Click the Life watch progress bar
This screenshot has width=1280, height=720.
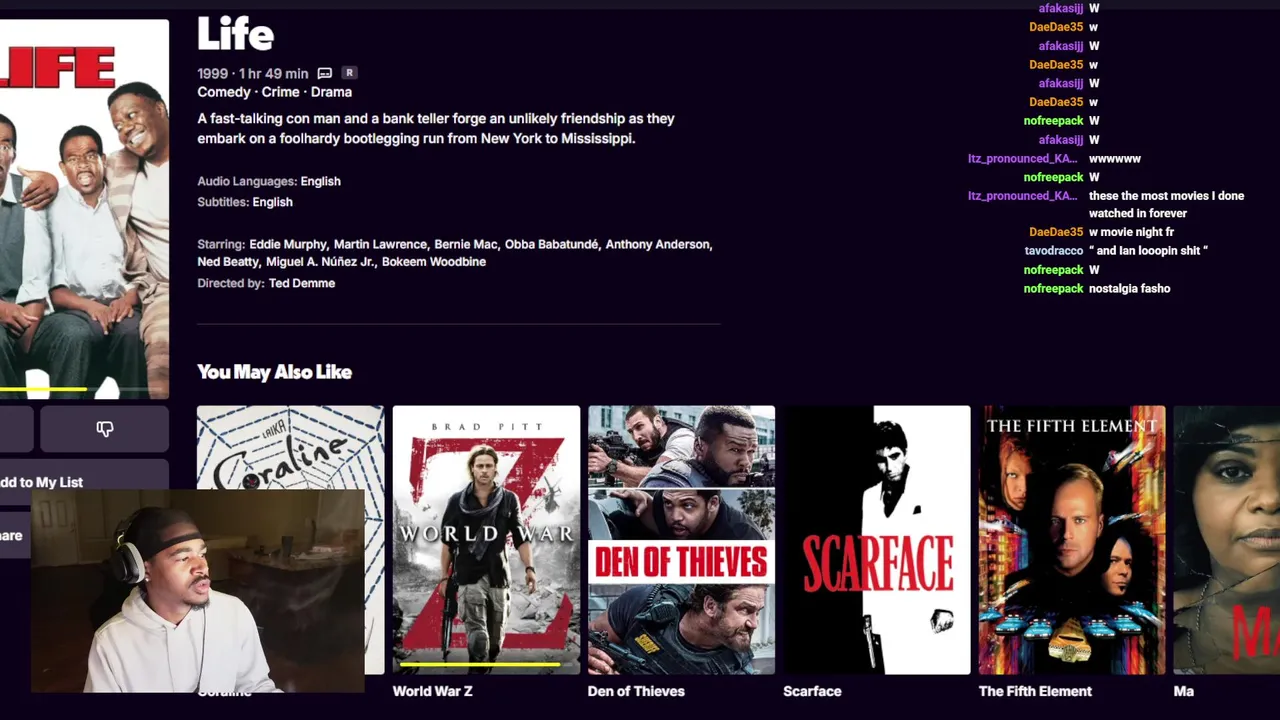(84, 388)
